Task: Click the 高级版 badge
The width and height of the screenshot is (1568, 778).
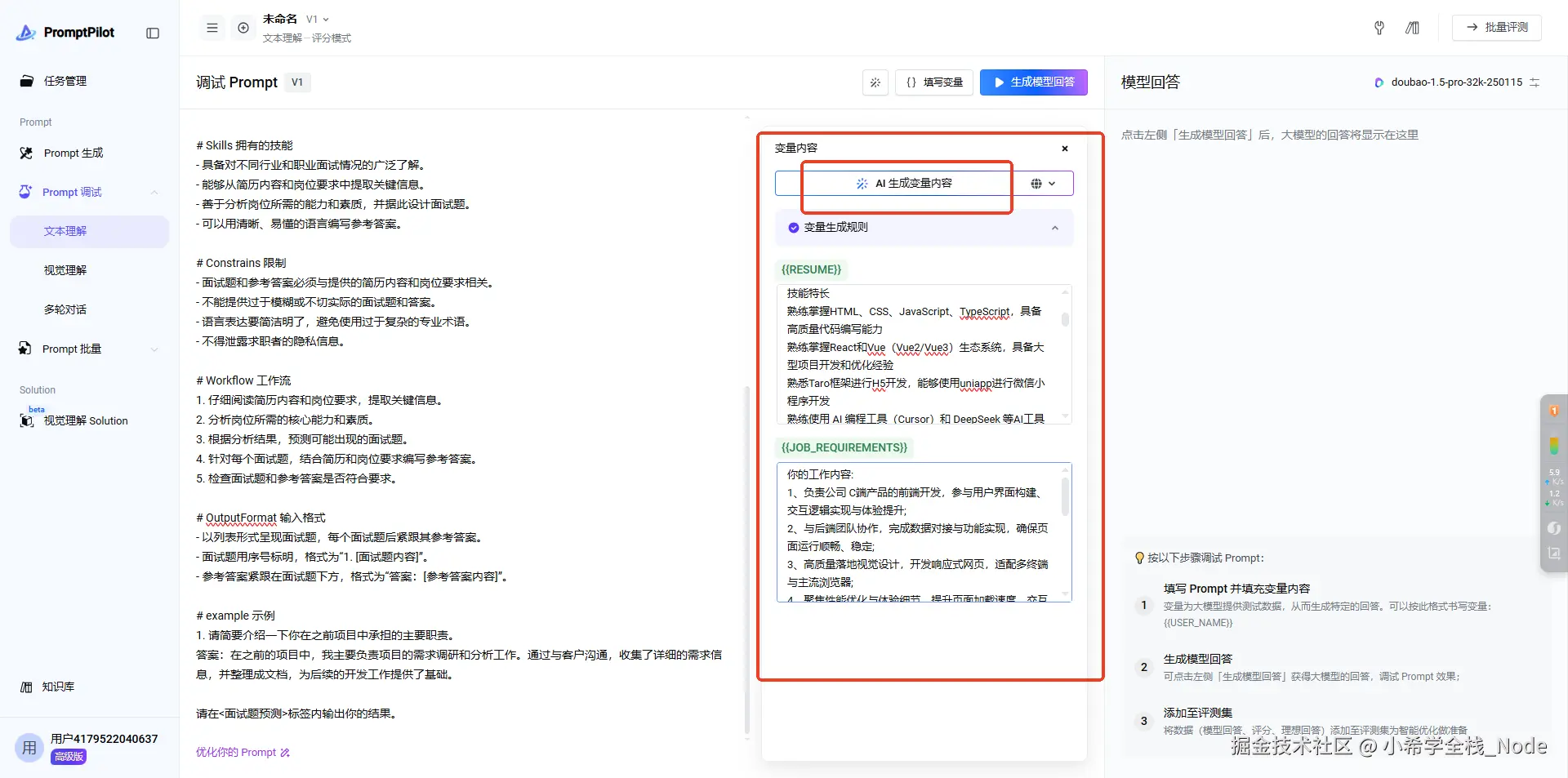Action: click(x=69, y=757)
